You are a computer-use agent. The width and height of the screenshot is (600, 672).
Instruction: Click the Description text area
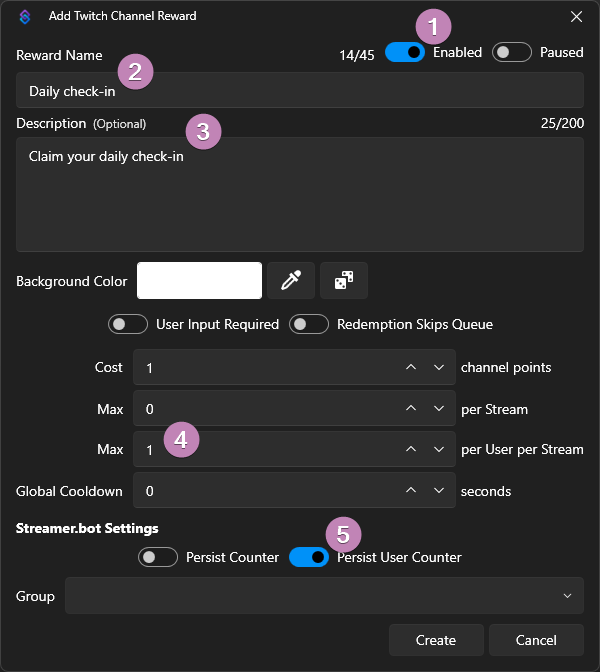click(300, 194)
